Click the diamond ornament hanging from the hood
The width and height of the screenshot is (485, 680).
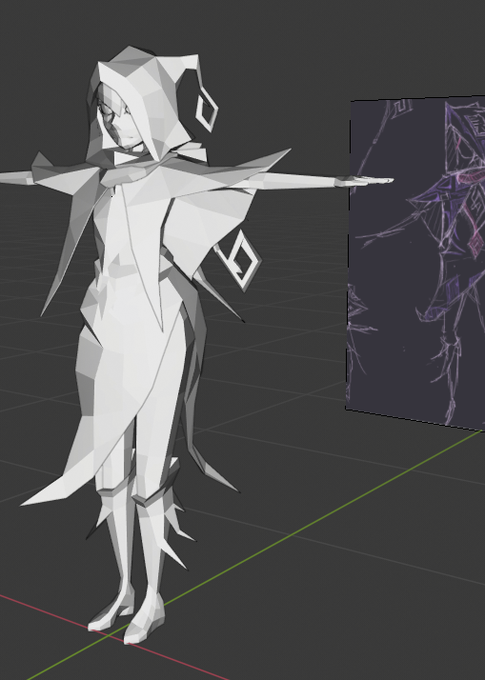[207, 110]
